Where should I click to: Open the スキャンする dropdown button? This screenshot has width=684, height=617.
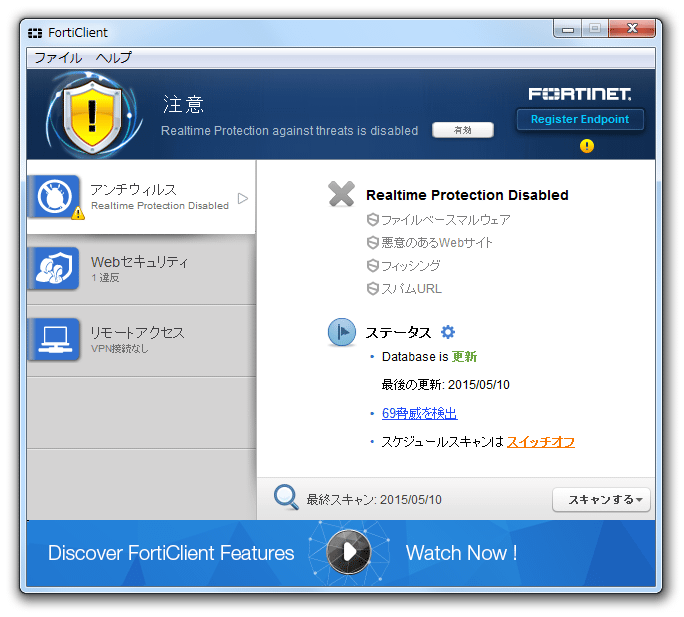pos(601,500)
